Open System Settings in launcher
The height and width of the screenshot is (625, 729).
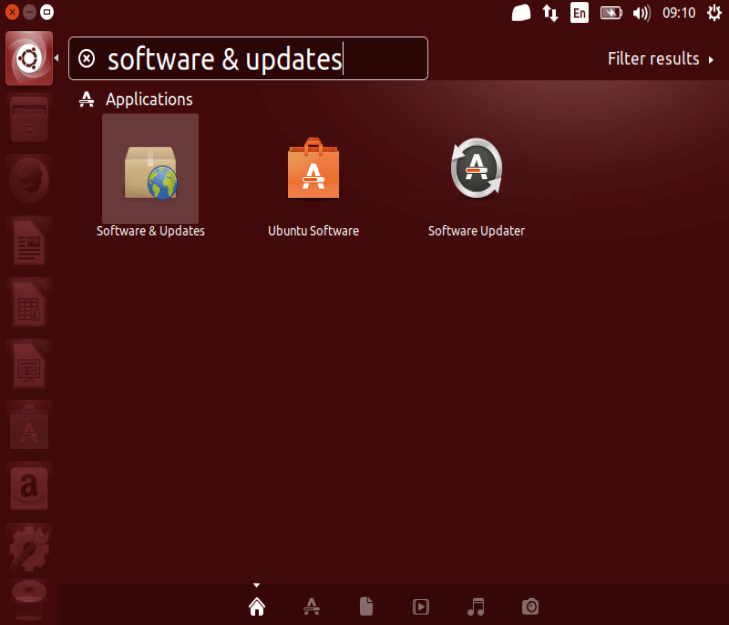pos(29,549)
